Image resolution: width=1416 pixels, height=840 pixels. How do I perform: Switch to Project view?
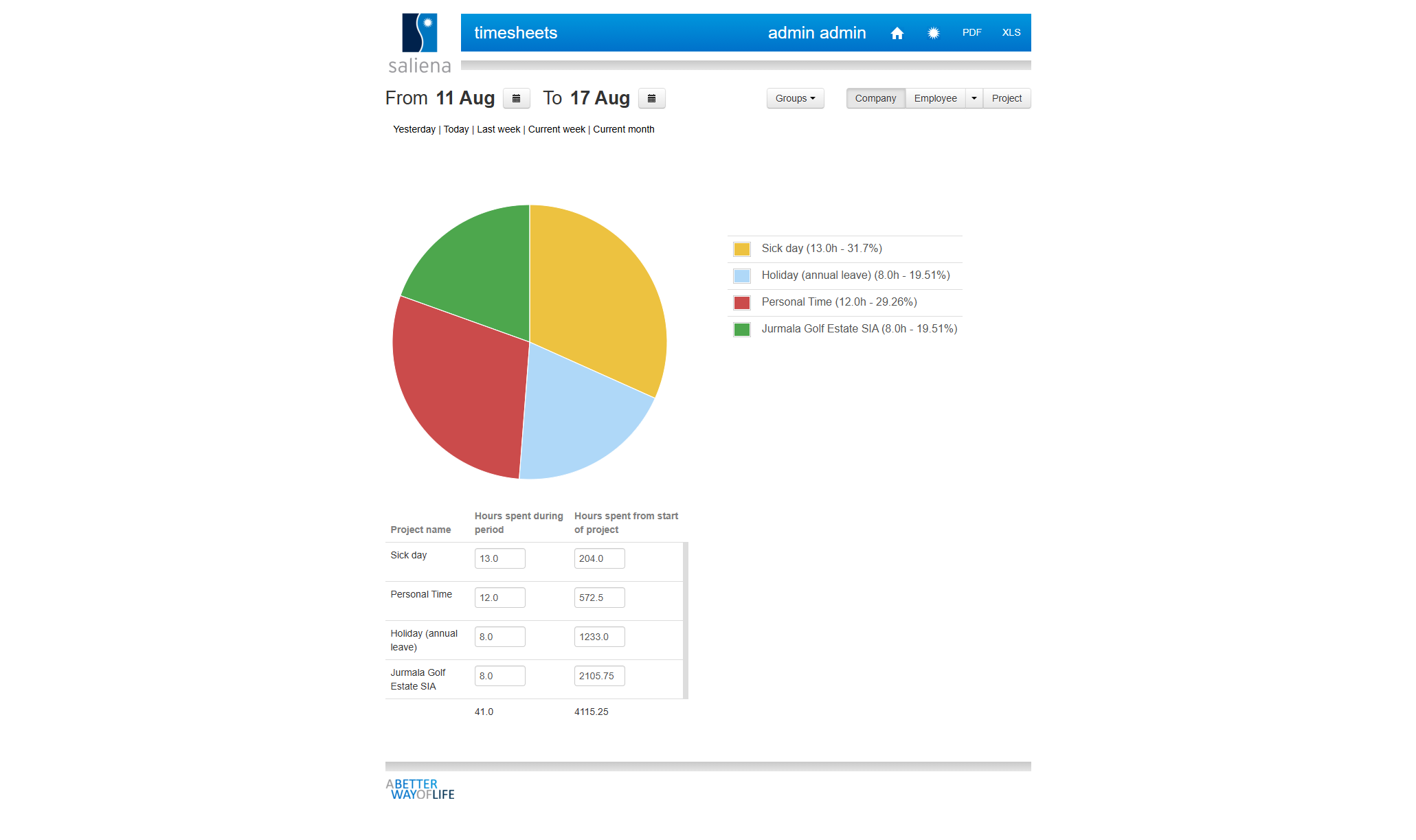coord(1007,98)
